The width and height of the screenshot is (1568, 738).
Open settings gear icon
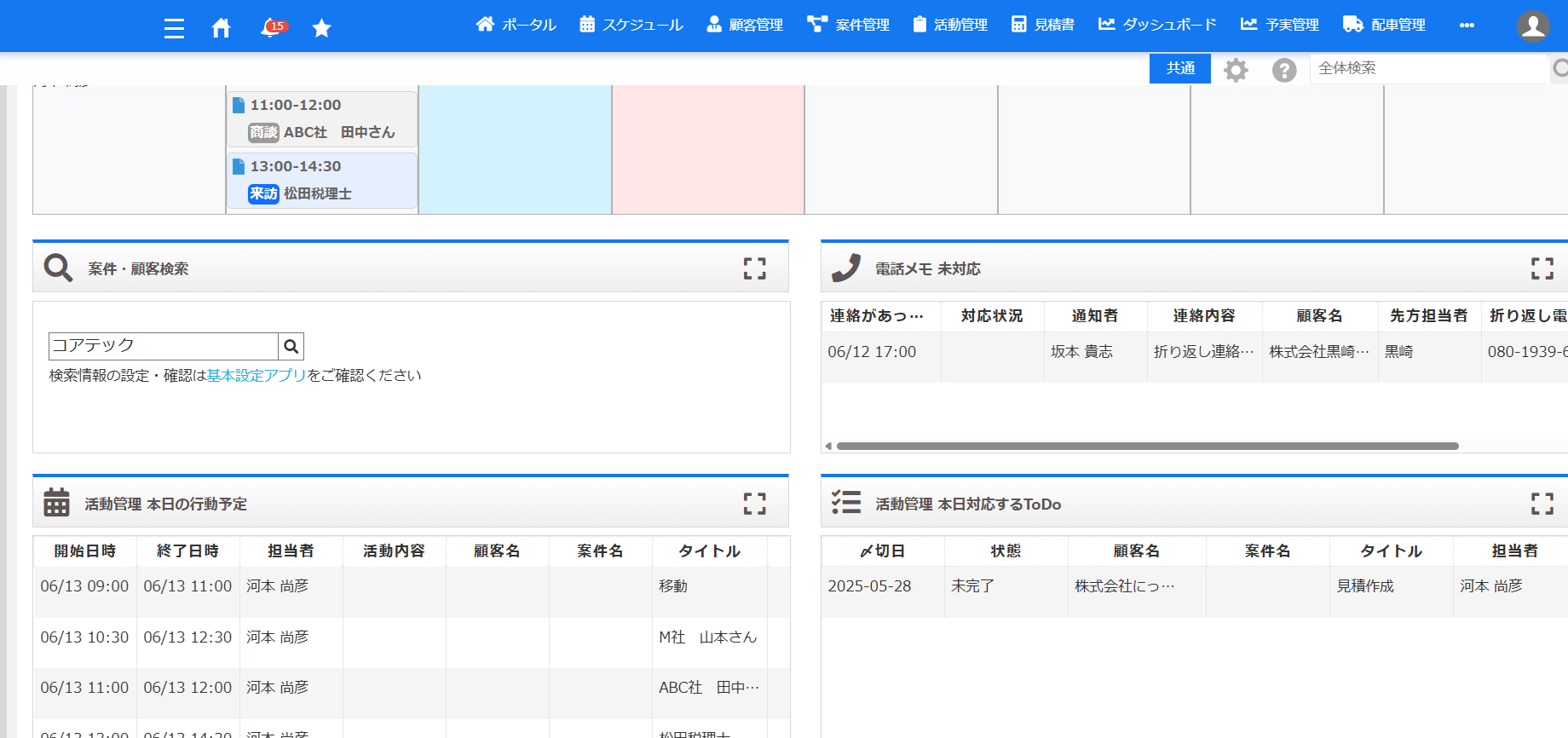pos(1236,70)
